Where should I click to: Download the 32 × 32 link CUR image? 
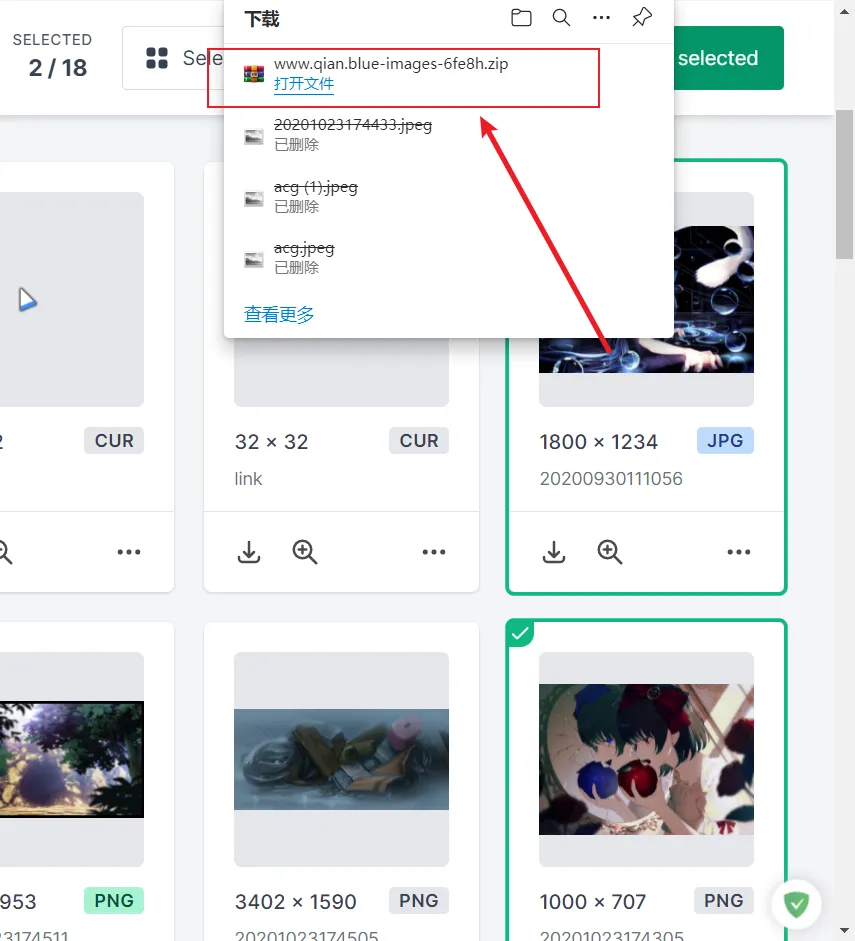click(x=248, y=552)
